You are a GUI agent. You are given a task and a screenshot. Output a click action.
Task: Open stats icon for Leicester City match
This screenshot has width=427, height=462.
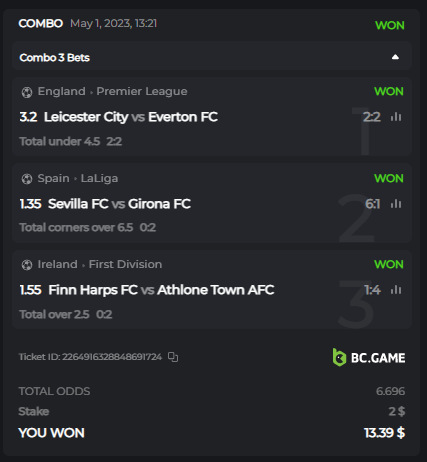click(x=396, y=117)
